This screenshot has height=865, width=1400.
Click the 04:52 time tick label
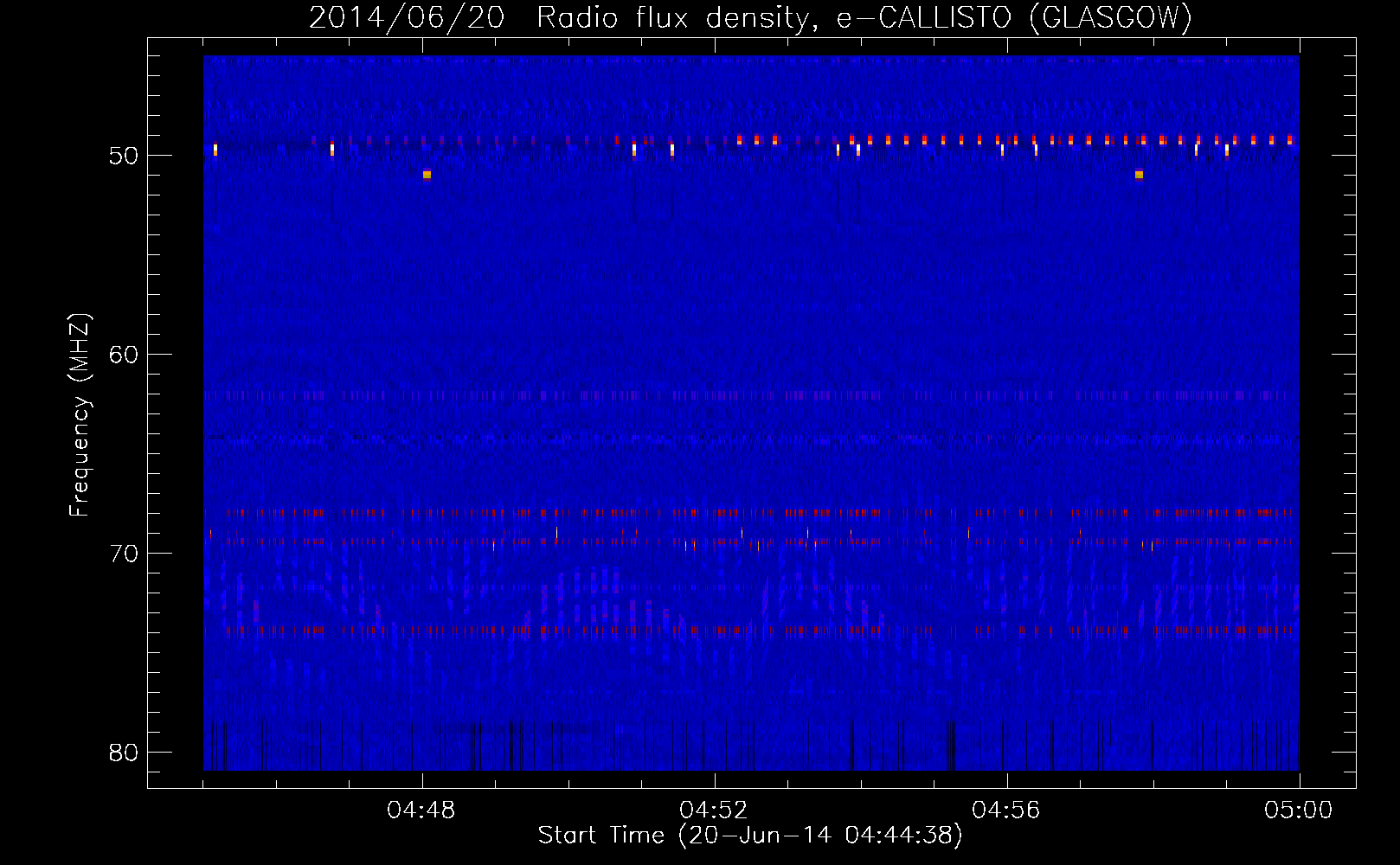pyautogui.click(x=714, y=811)
